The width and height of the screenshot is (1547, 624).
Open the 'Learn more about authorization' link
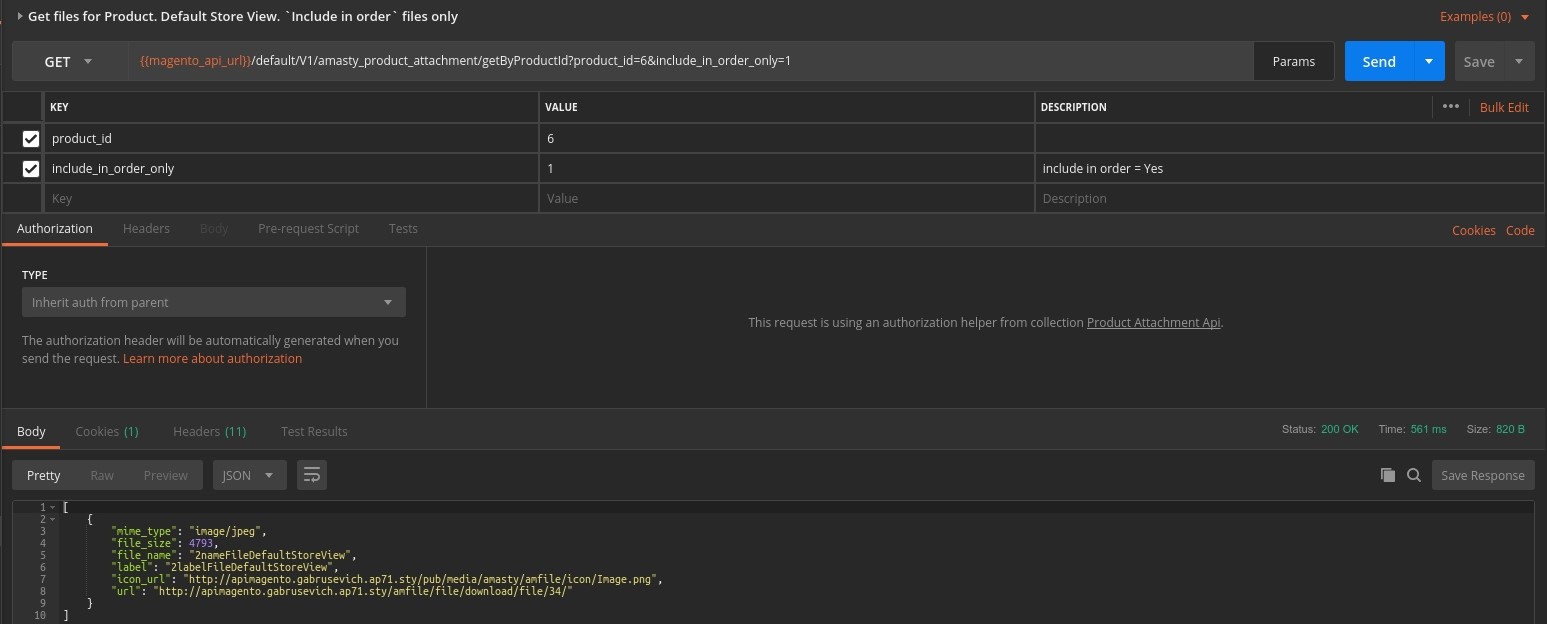coord(212,358)
